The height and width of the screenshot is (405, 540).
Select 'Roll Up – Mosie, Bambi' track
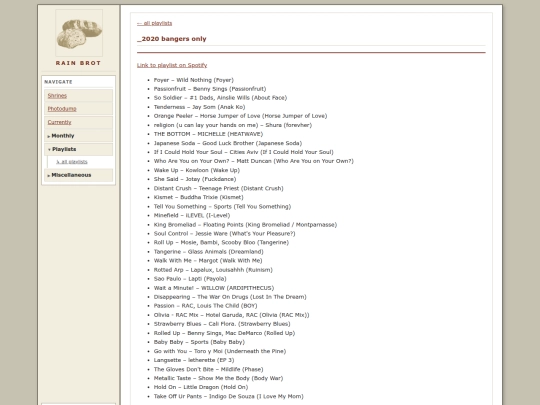pos(221,242)
